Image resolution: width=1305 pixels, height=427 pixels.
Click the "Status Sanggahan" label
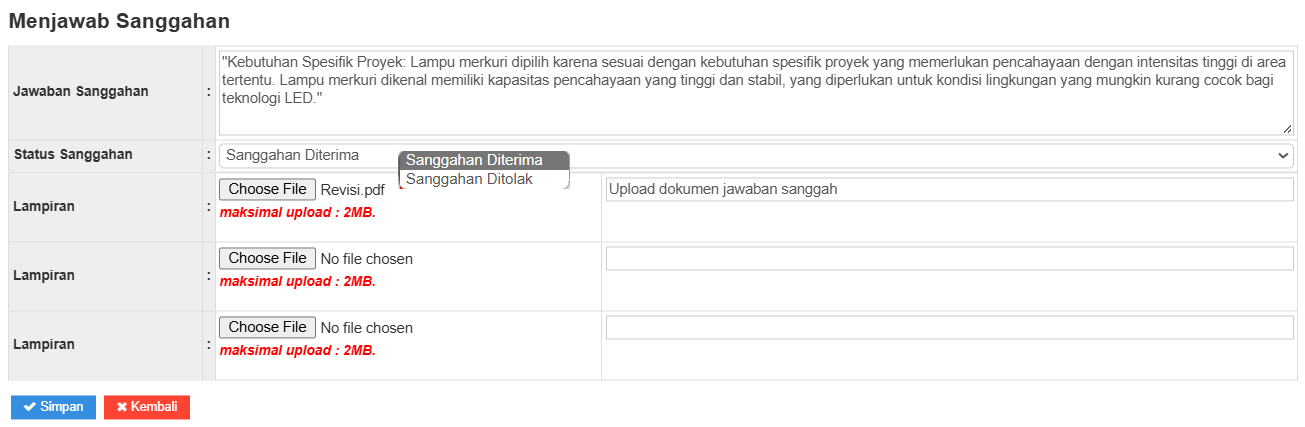tap(73, 155)
